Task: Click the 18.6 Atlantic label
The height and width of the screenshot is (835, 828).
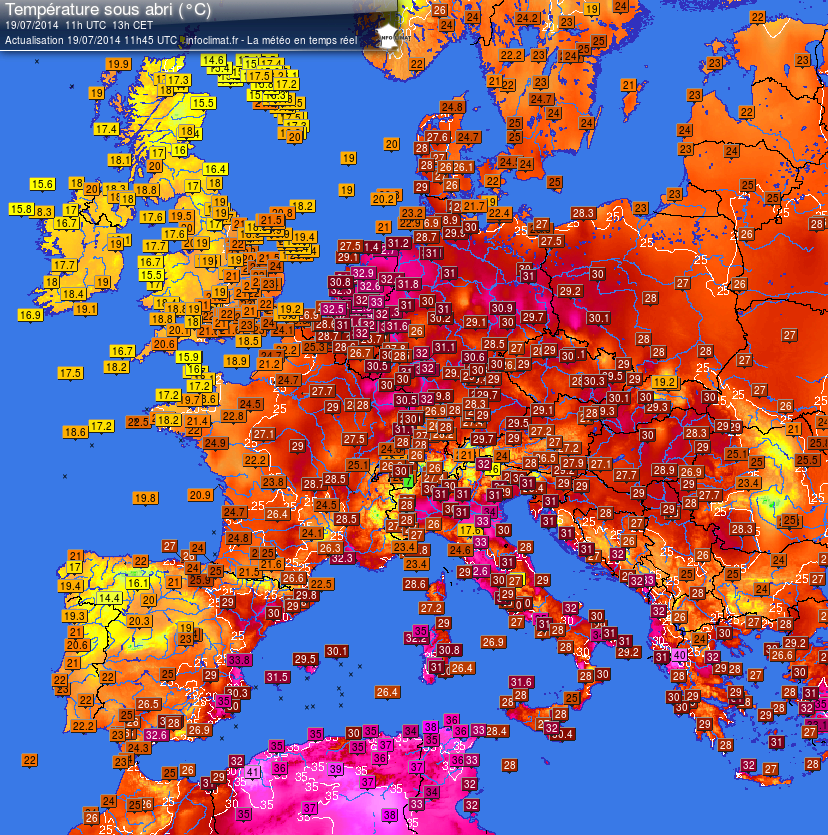Action: [75, 432]
